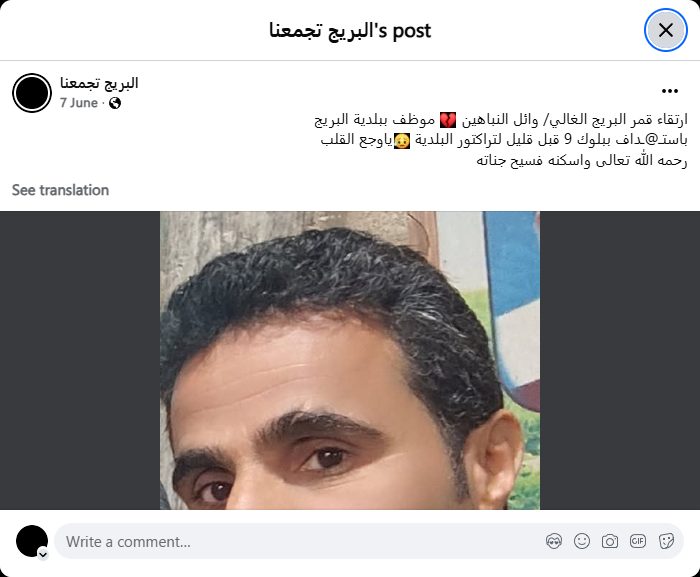
Task: Open البريج تجمعنا page profile picture
Action: pos(32,93)
